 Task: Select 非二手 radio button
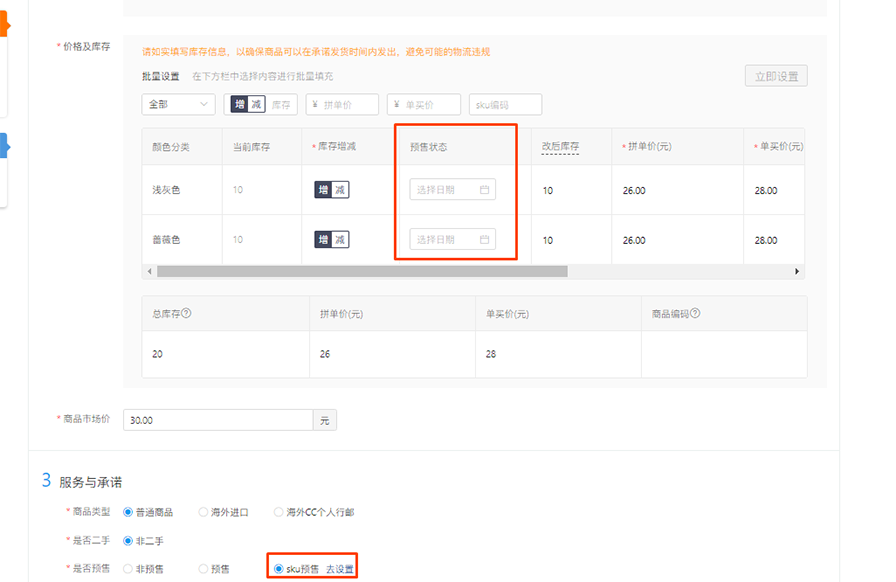(128, 541)
